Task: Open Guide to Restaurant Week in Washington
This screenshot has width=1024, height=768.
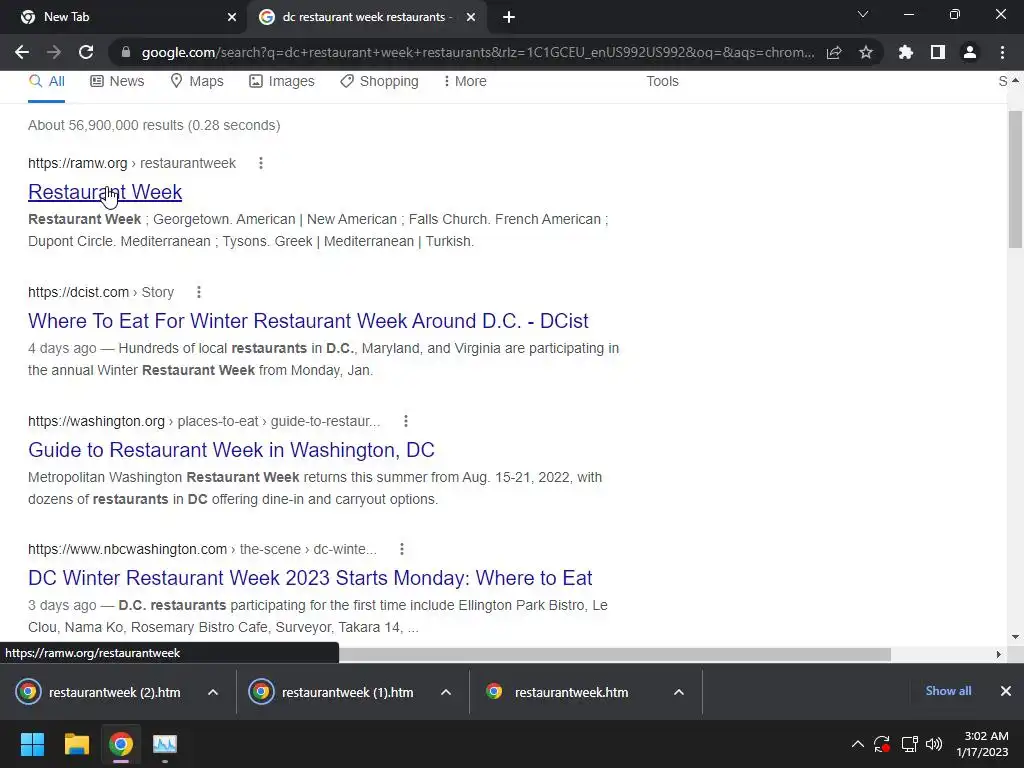Action: (231, 450)
